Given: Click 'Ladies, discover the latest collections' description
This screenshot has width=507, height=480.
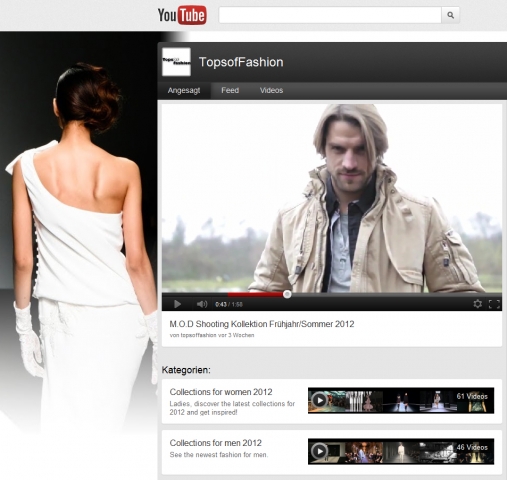Looking at the screenshot, I should pos(232,408).
